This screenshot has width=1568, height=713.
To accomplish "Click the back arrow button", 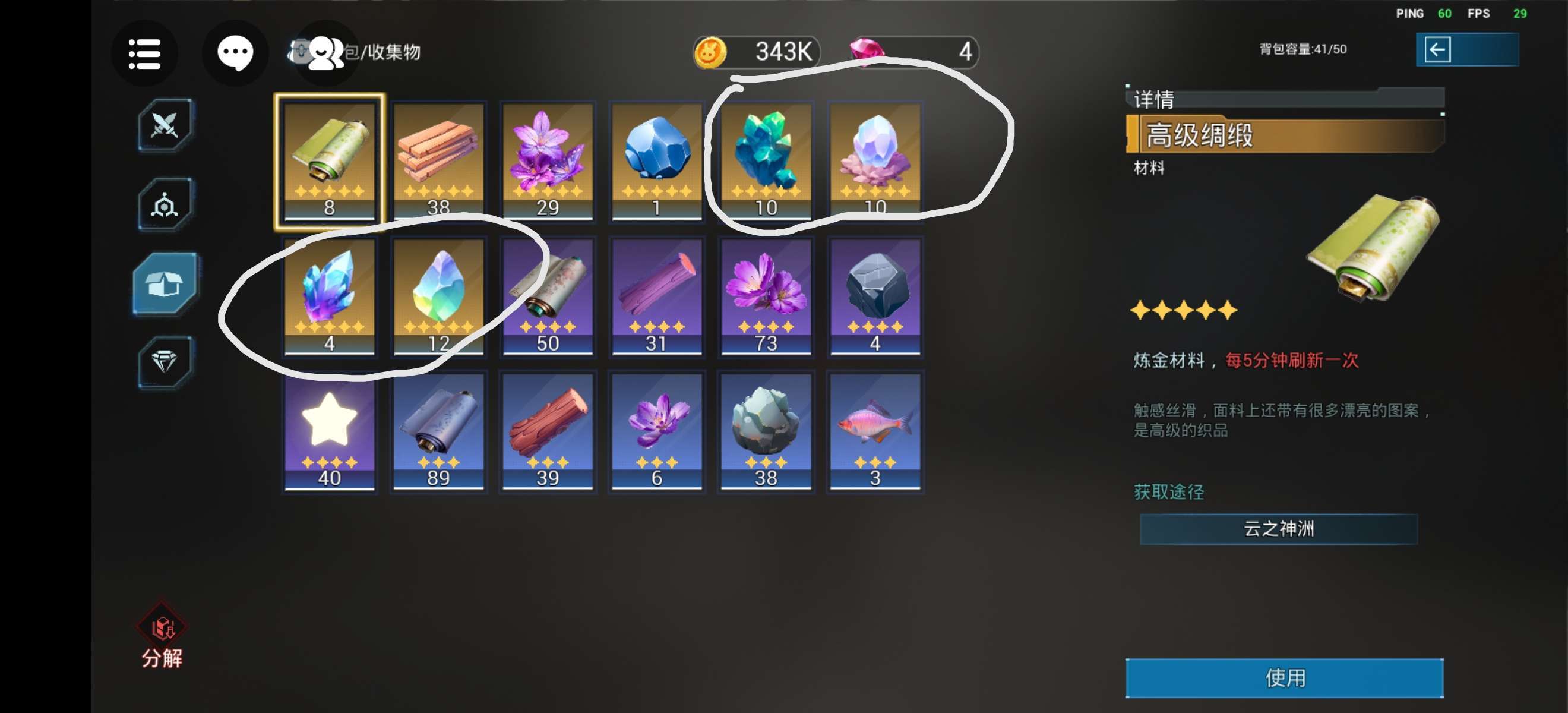I will click(x=1466, y=49).
